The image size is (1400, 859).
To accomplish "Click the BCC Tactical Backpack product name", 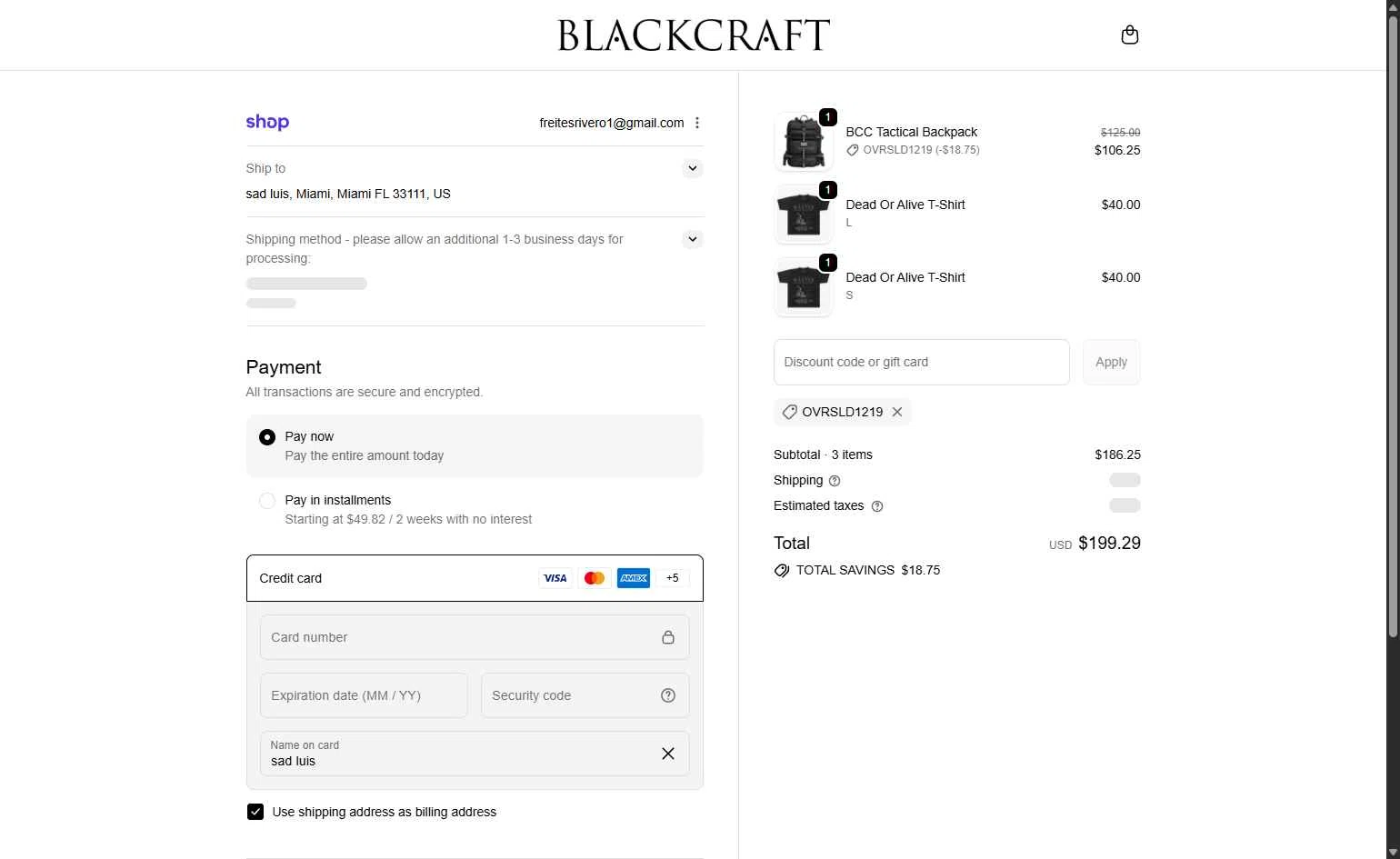I will [x=912, y=132].
